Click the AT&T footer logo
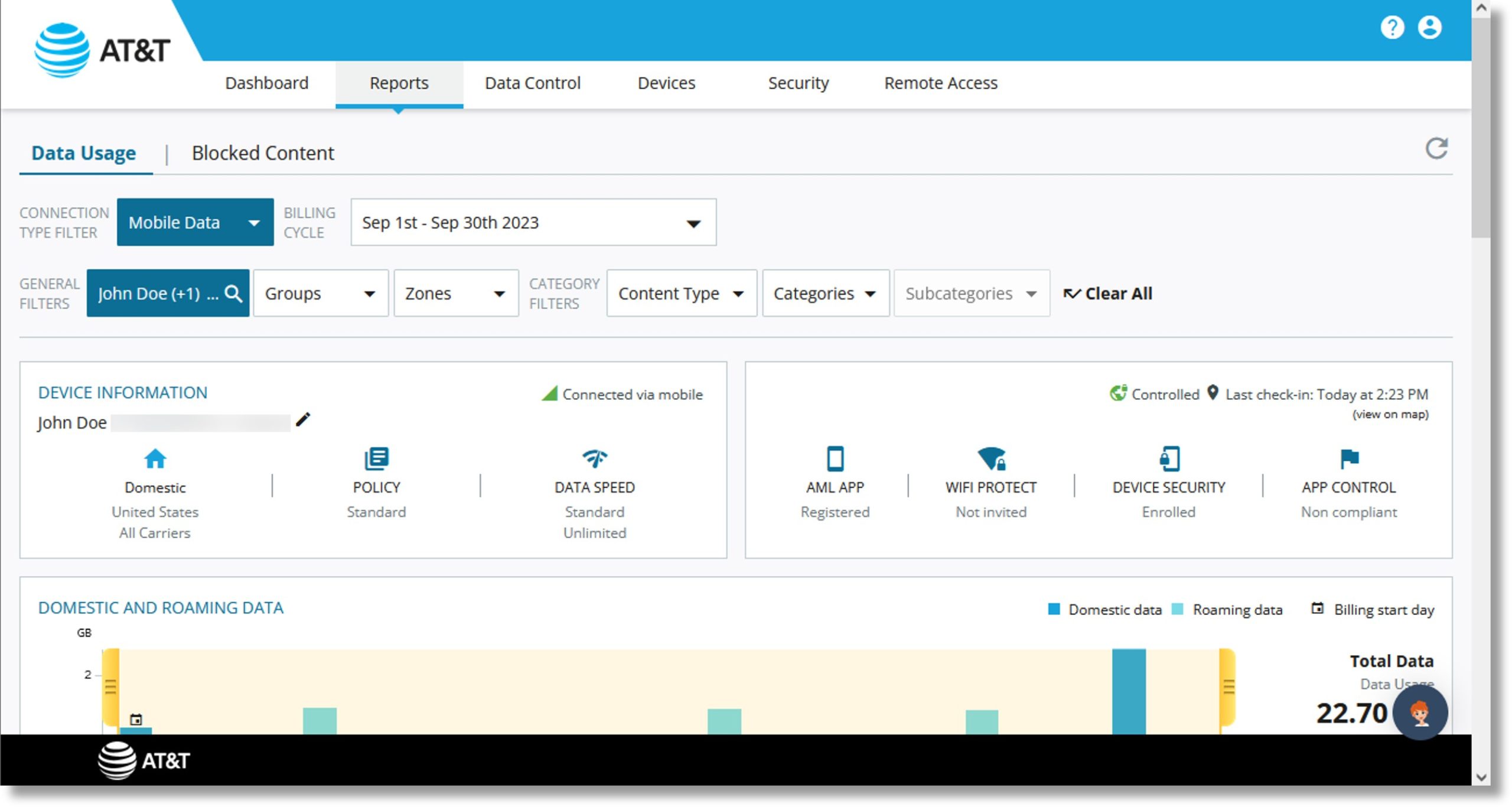 click(x=144, y=760)
